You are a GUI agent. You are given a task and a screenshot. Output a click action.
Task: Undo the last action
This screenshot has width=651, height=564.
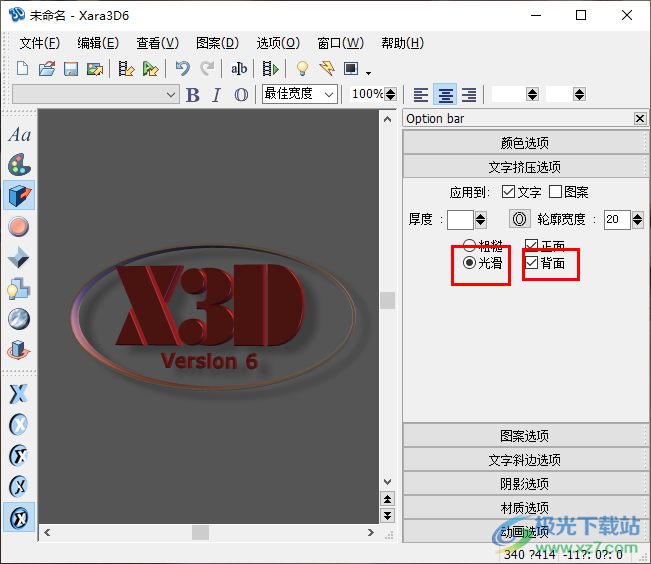coord(182,69)
